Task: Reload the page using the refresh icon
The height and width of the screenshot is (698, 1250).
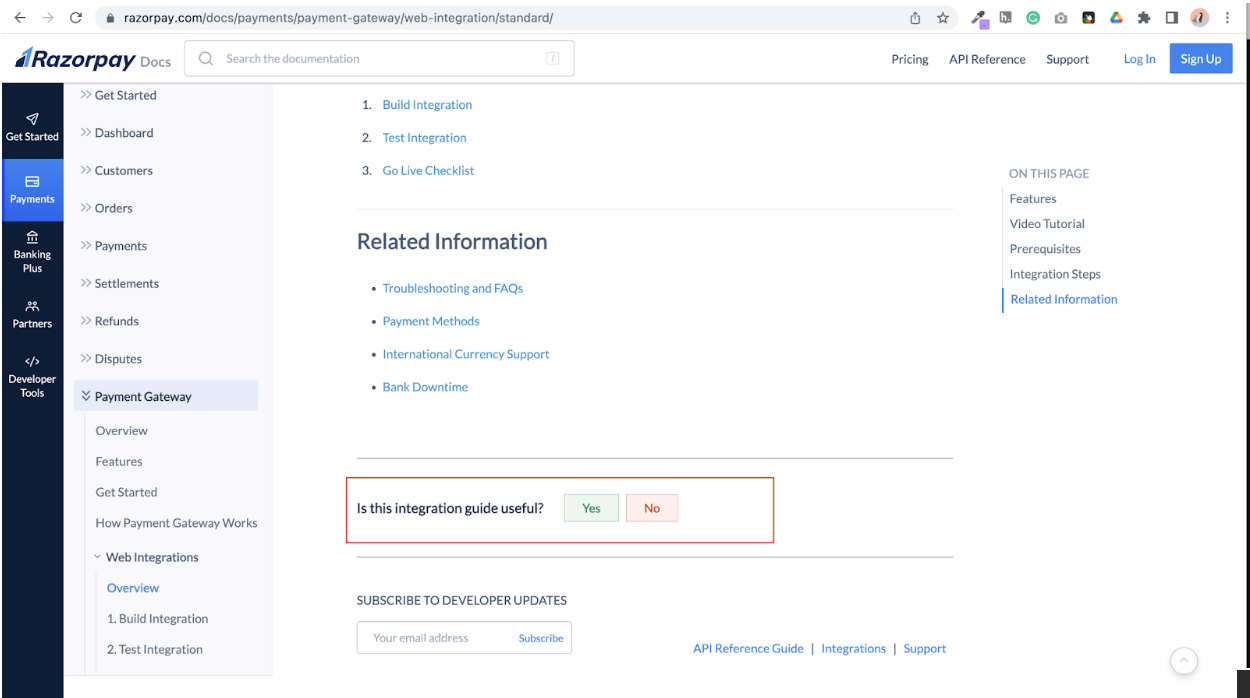Action: (x=75, y=17)
